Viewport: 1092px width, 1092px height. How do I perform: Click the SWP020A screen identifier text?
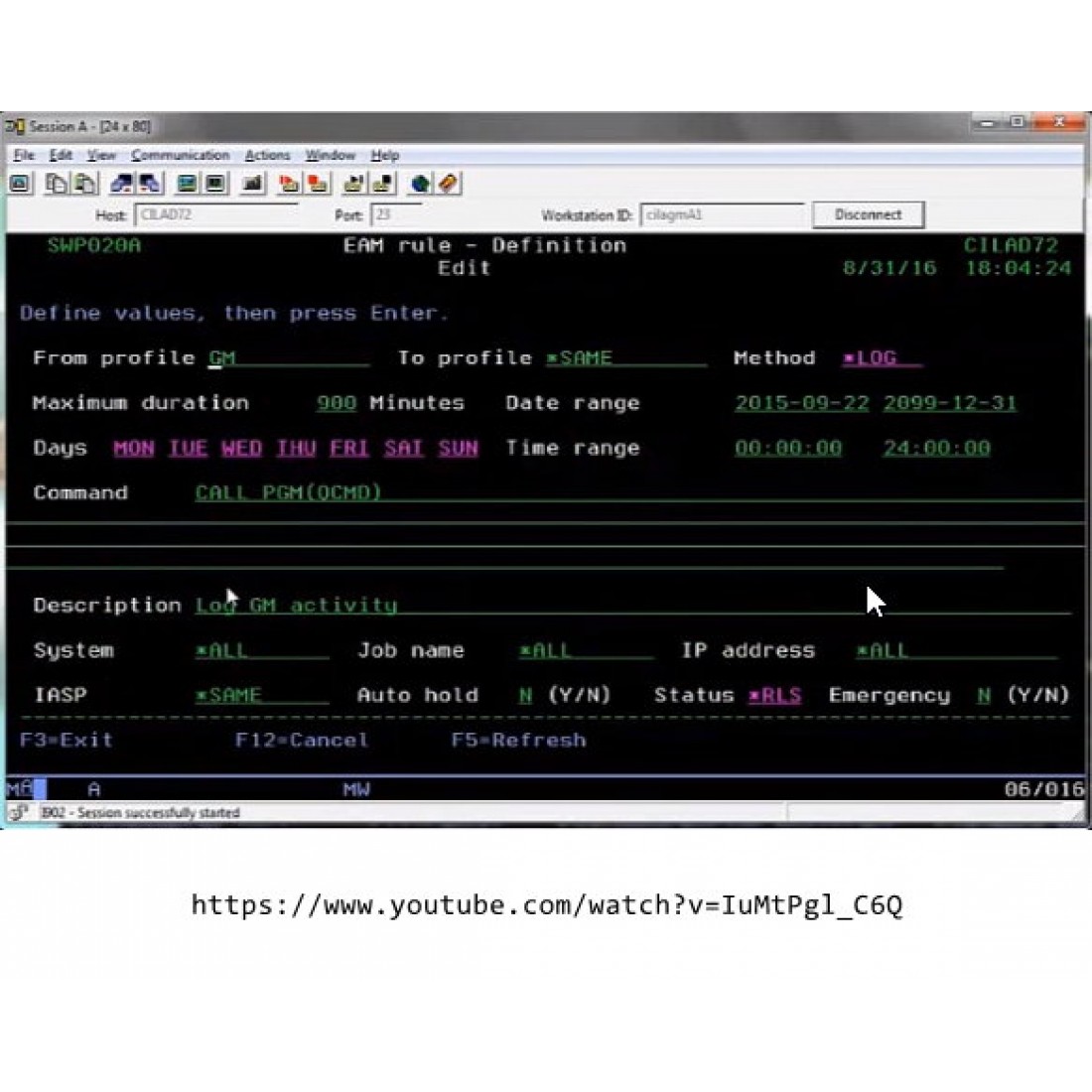[x=94, y=246]
